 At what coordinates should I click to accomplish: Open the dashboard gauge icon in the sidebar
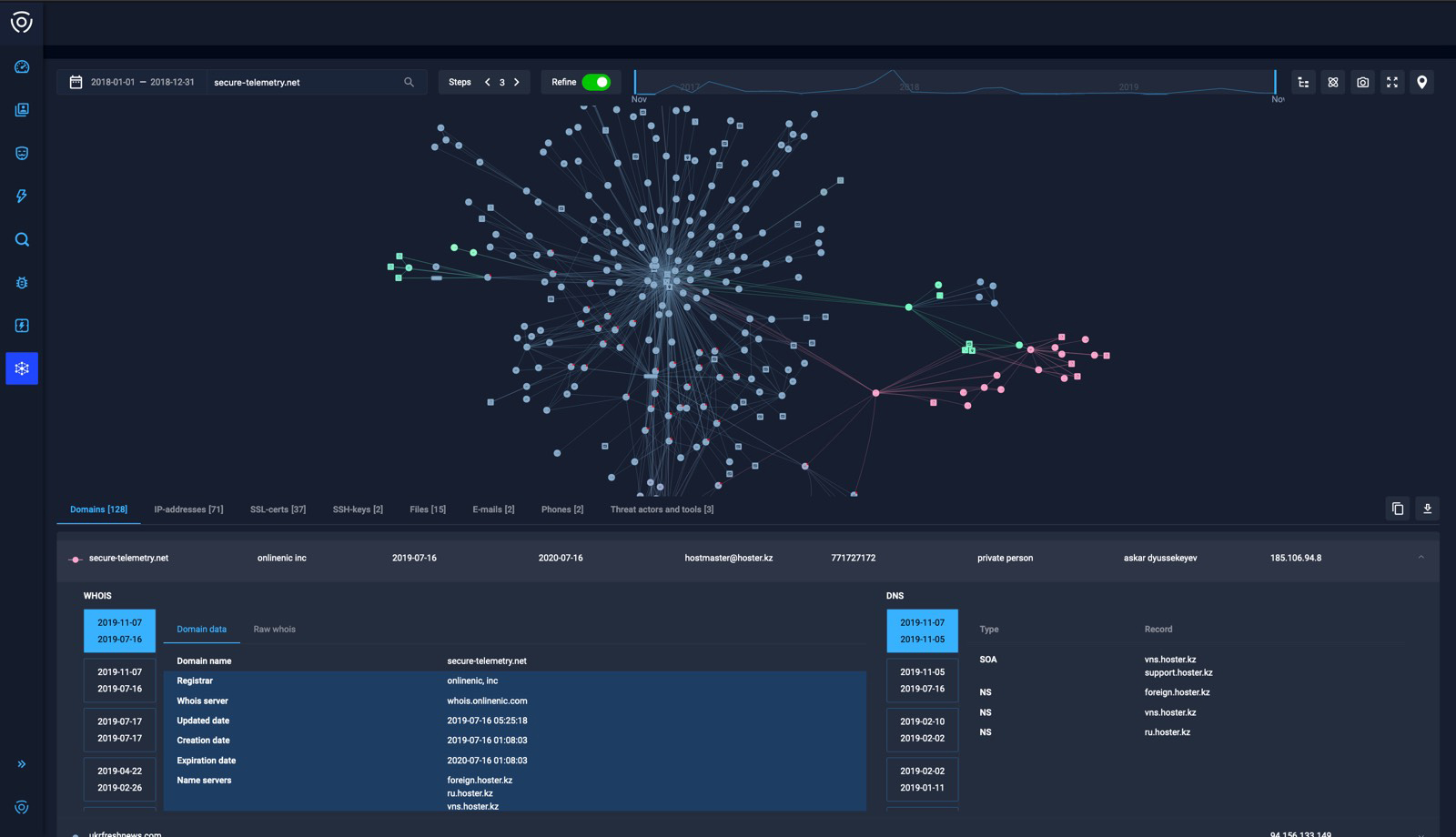point(22,66)
